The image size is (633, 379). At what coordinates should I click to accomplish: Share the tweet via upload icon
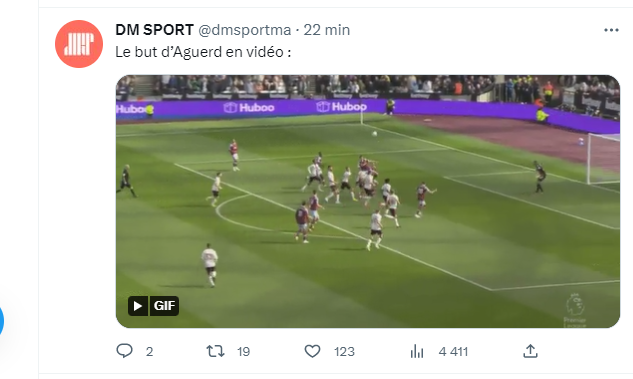(530, 351)
